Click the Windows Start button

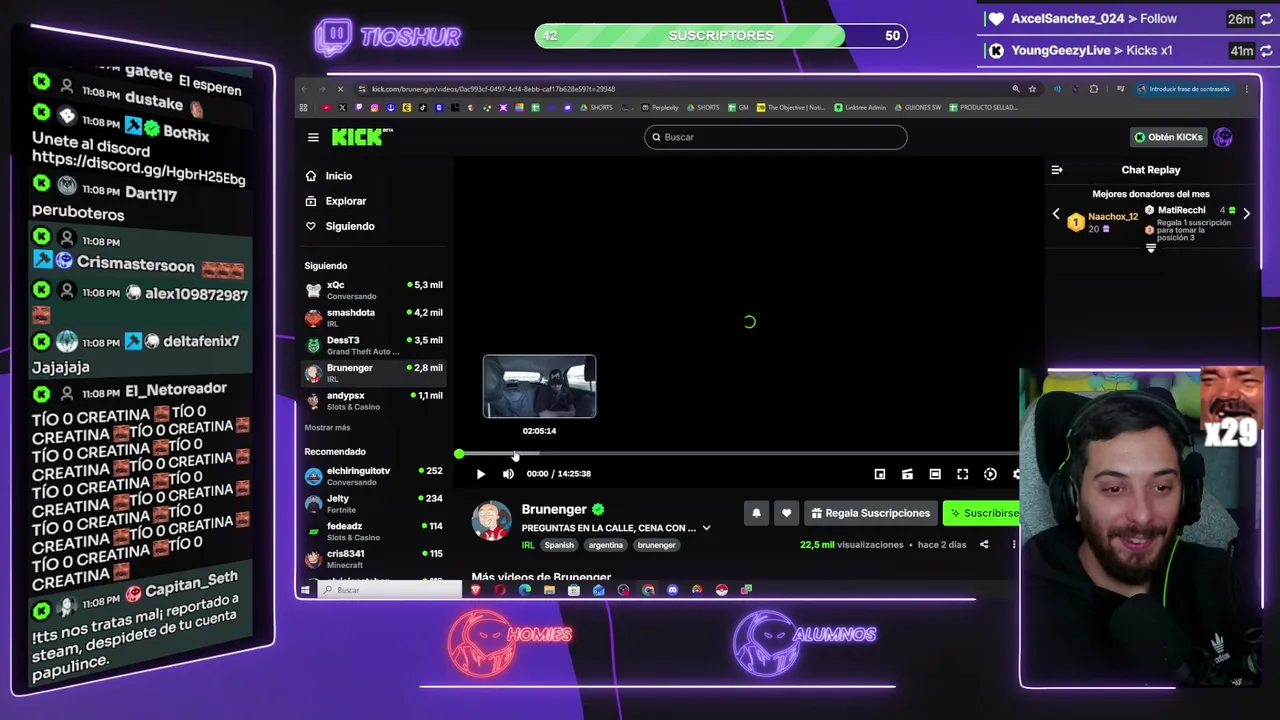point(305,590)
